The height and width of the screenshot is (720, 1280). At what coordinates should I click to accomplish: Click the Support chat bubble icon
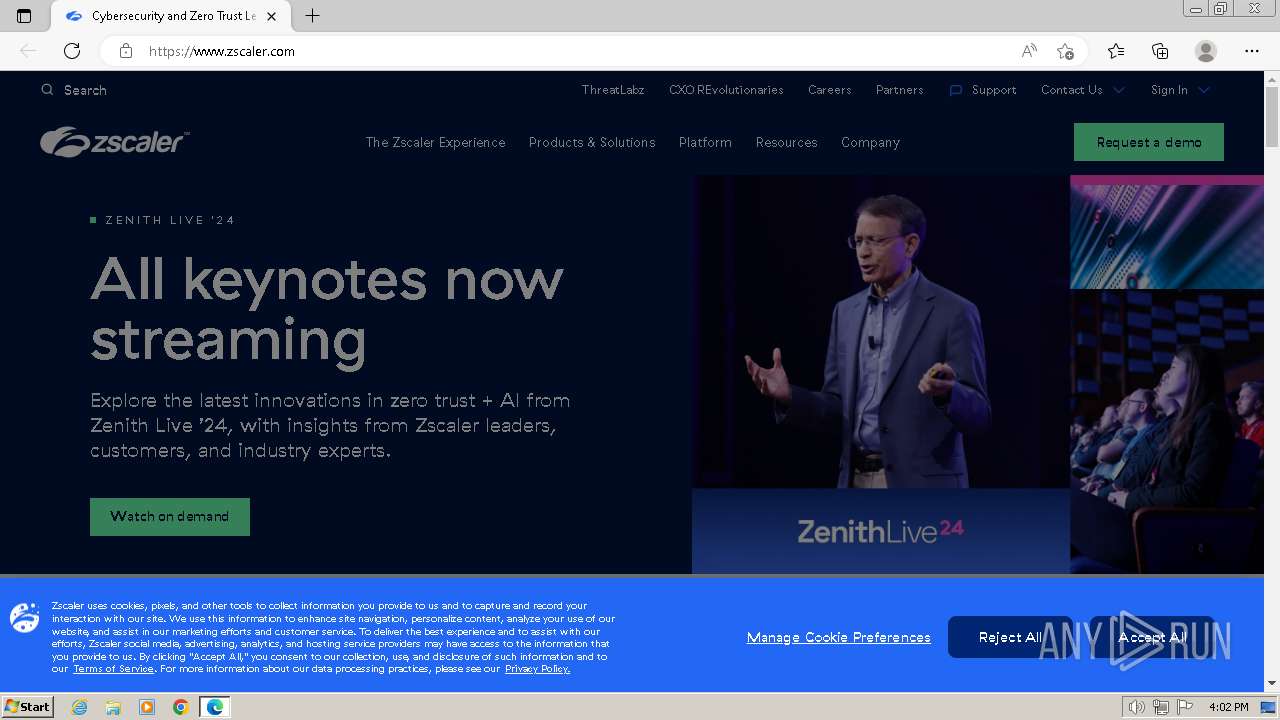click(x=956, y=90)
